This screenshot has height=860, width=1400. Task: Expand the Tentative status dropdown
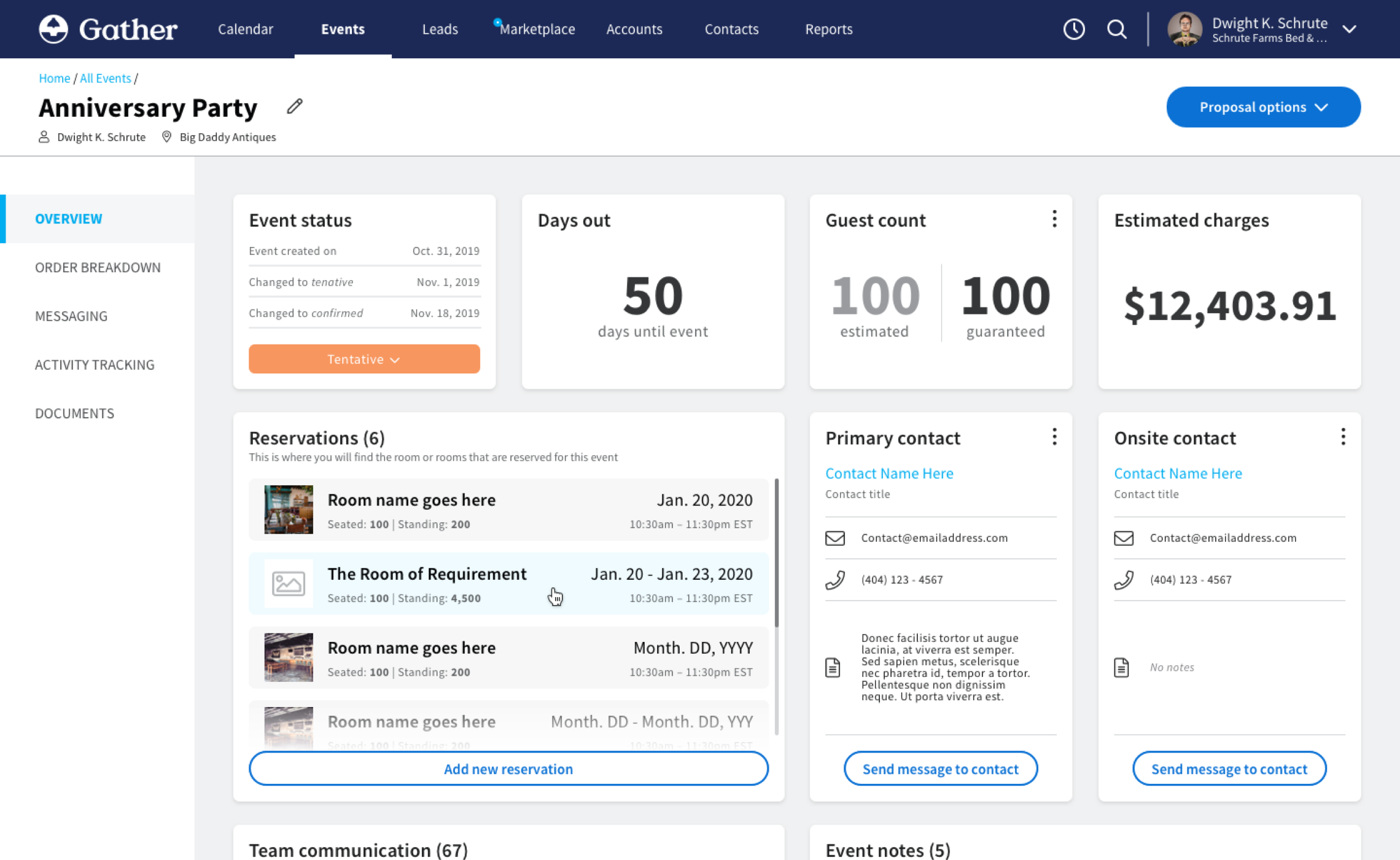[x=364, y=359]
